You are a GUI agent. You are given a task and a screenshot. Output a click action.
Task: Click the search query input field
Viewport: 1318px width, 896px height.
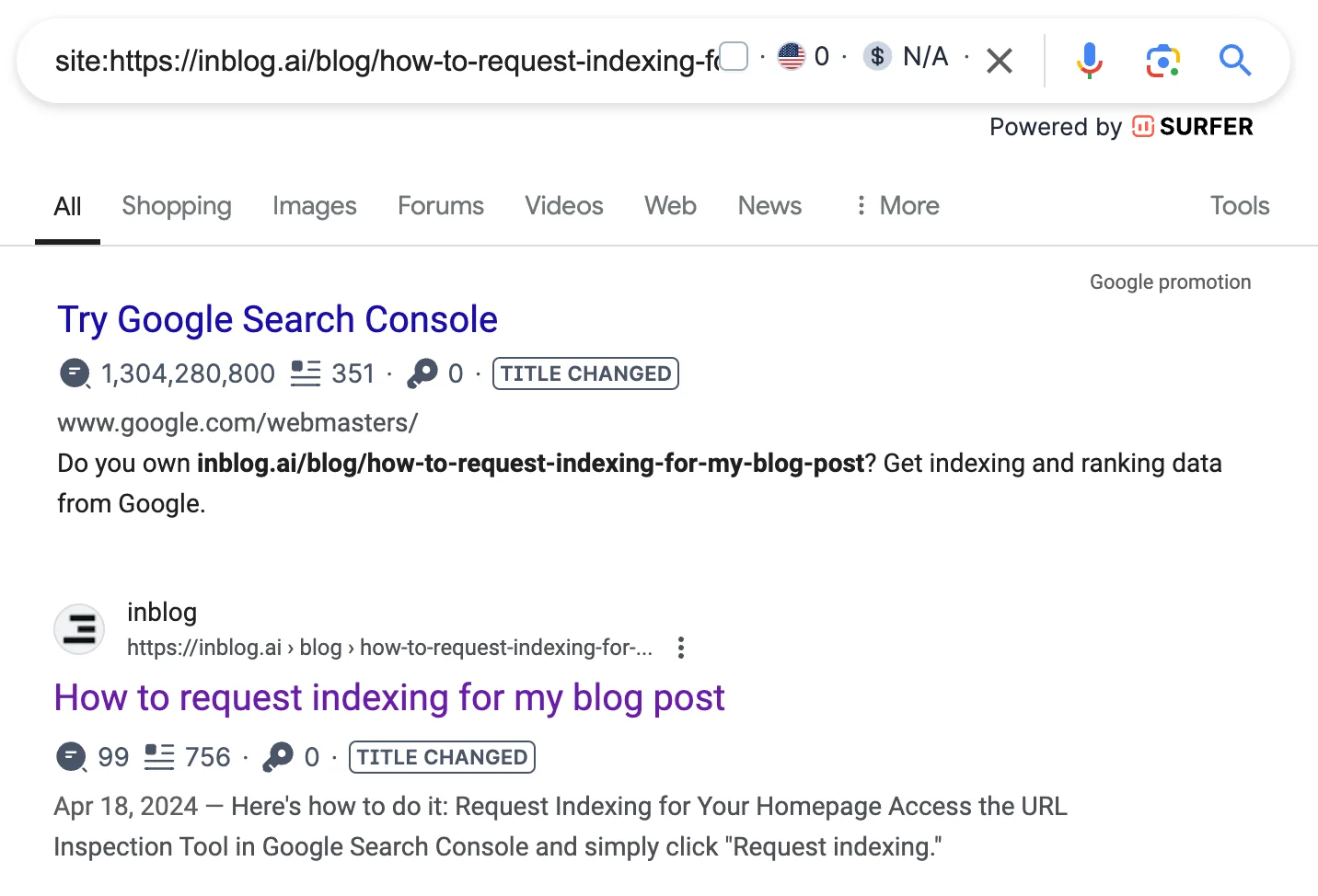(x=387, y=61)
